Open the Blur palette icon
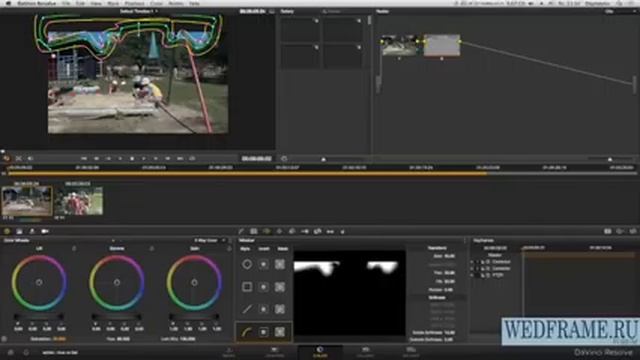The height and width of the screenshot is (360, 640). click(x=292, y=231)
